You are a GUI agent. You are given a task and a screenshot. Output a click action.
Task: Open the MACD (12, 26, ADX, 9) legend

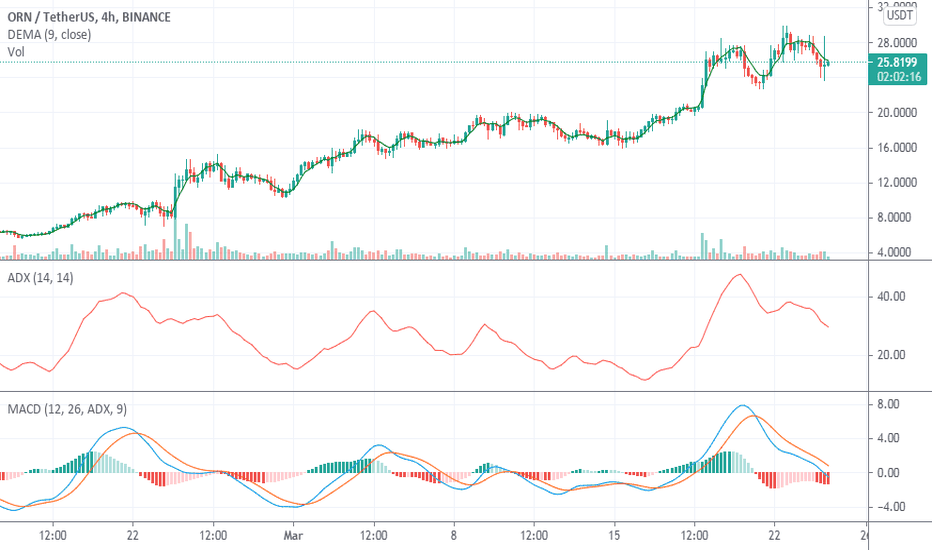click(67, 409)
